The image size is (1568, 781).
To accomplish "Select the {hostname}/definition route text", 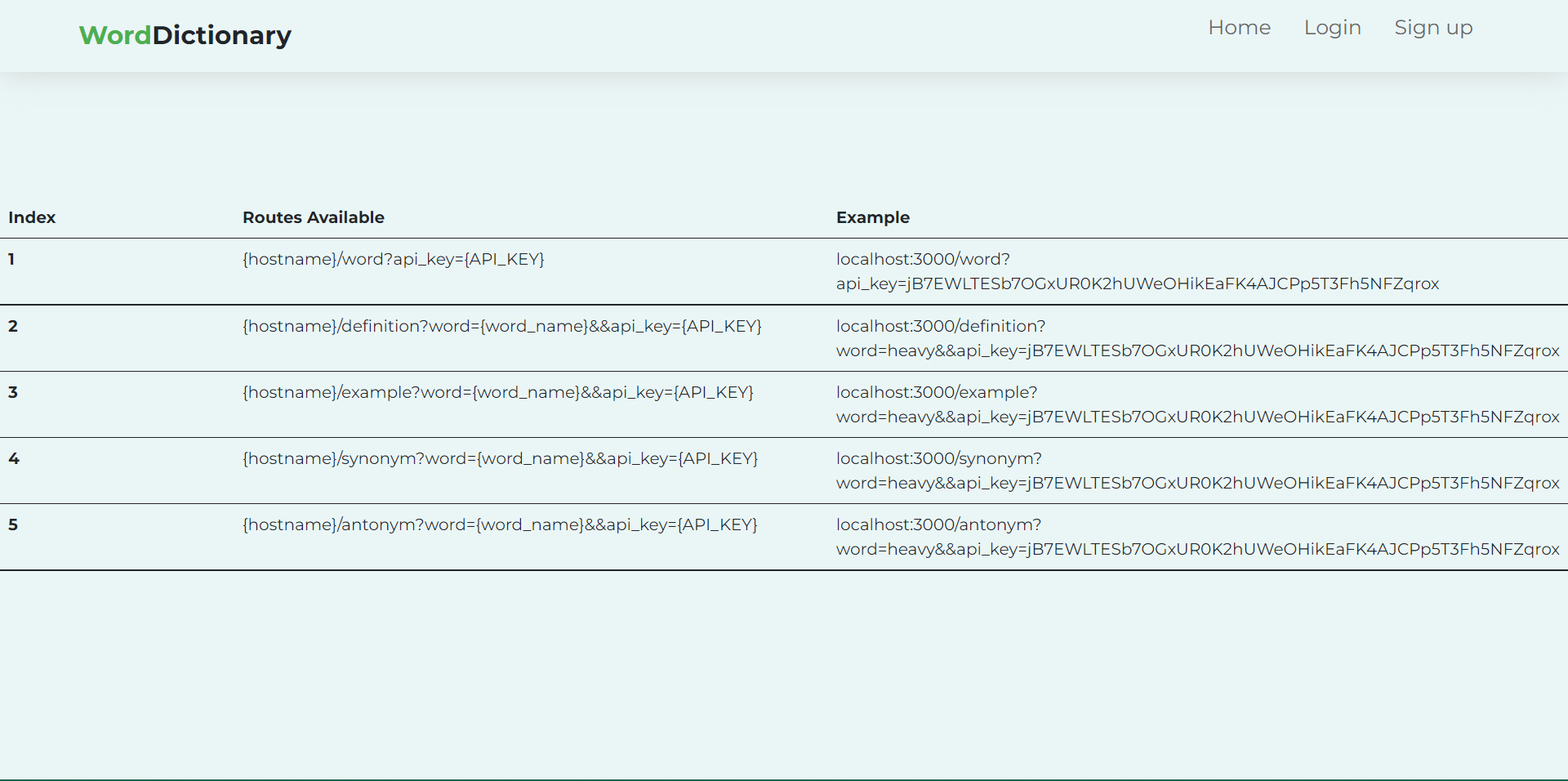I will point(501,326).
